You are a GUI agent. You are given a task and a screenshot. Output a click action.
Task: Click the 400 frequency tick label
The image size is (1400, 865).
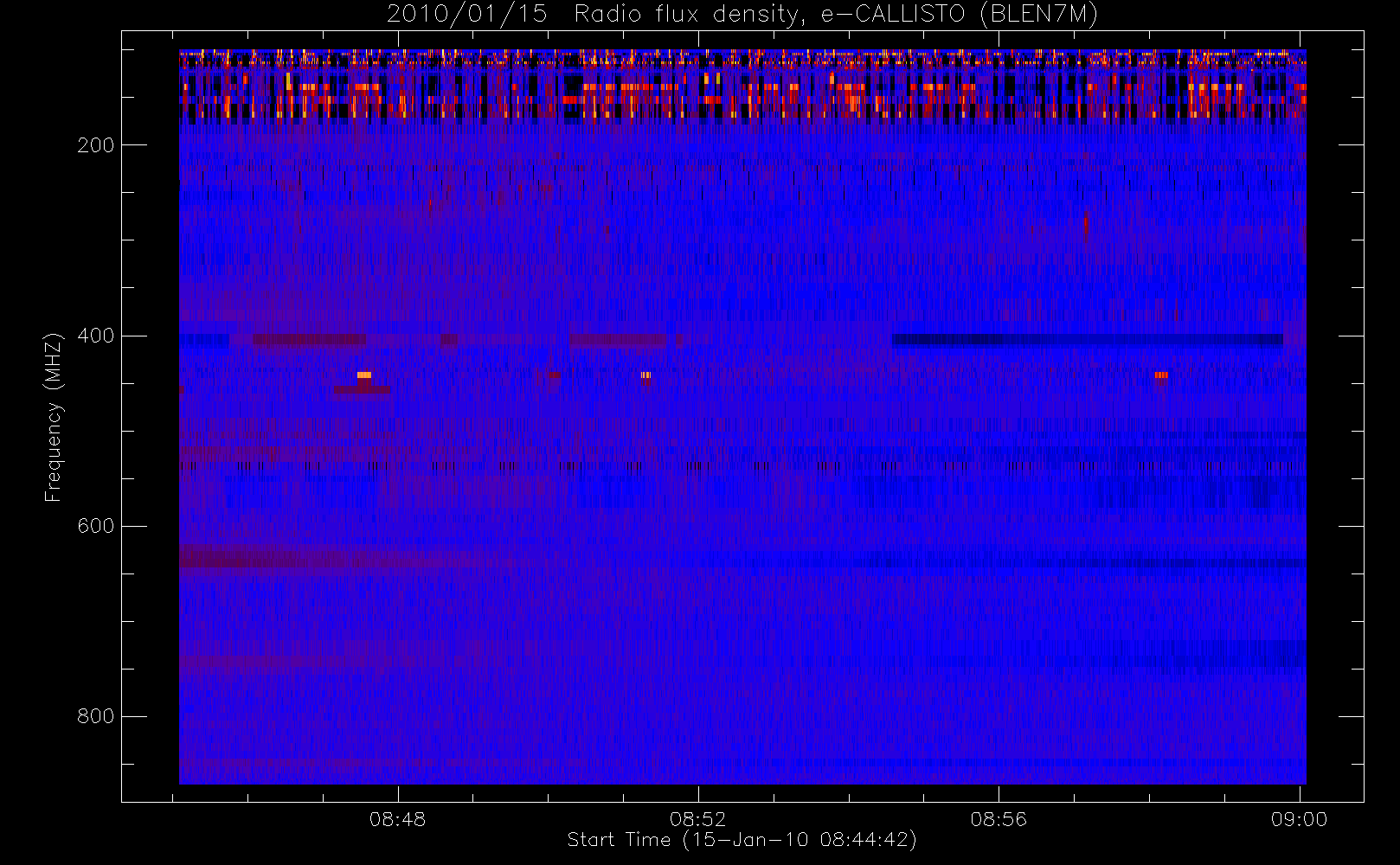95,336
